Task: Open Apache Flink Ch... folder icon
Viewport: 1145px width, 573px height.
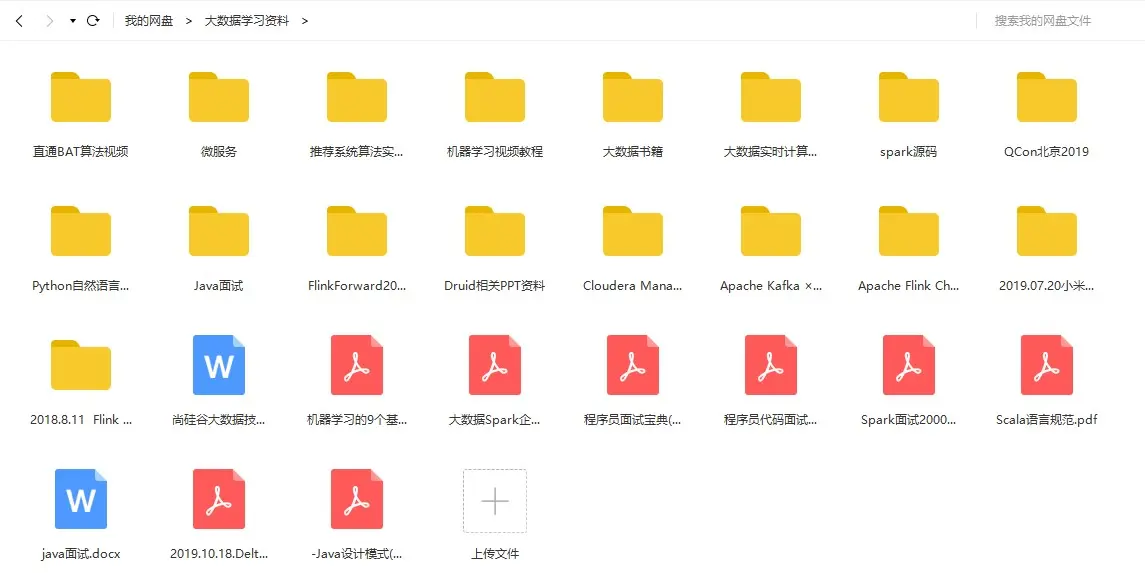Action: pyautogui.click(x=908, y=231)
